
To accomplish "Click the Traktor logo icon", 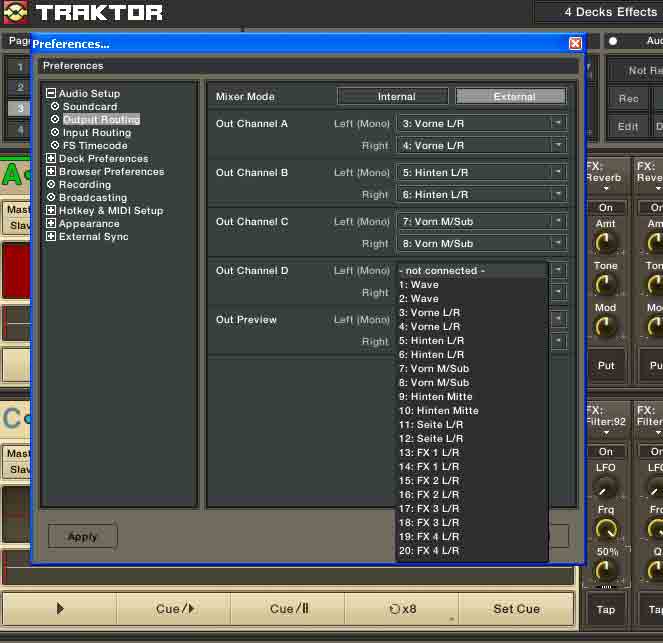I will tap(15, 12).
